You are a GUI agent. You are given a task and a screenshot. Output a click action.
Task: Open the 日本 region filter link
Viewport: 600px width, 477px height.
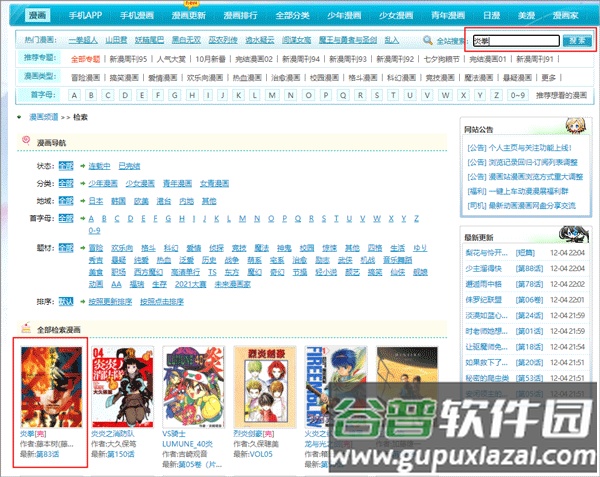coord(96,200)
